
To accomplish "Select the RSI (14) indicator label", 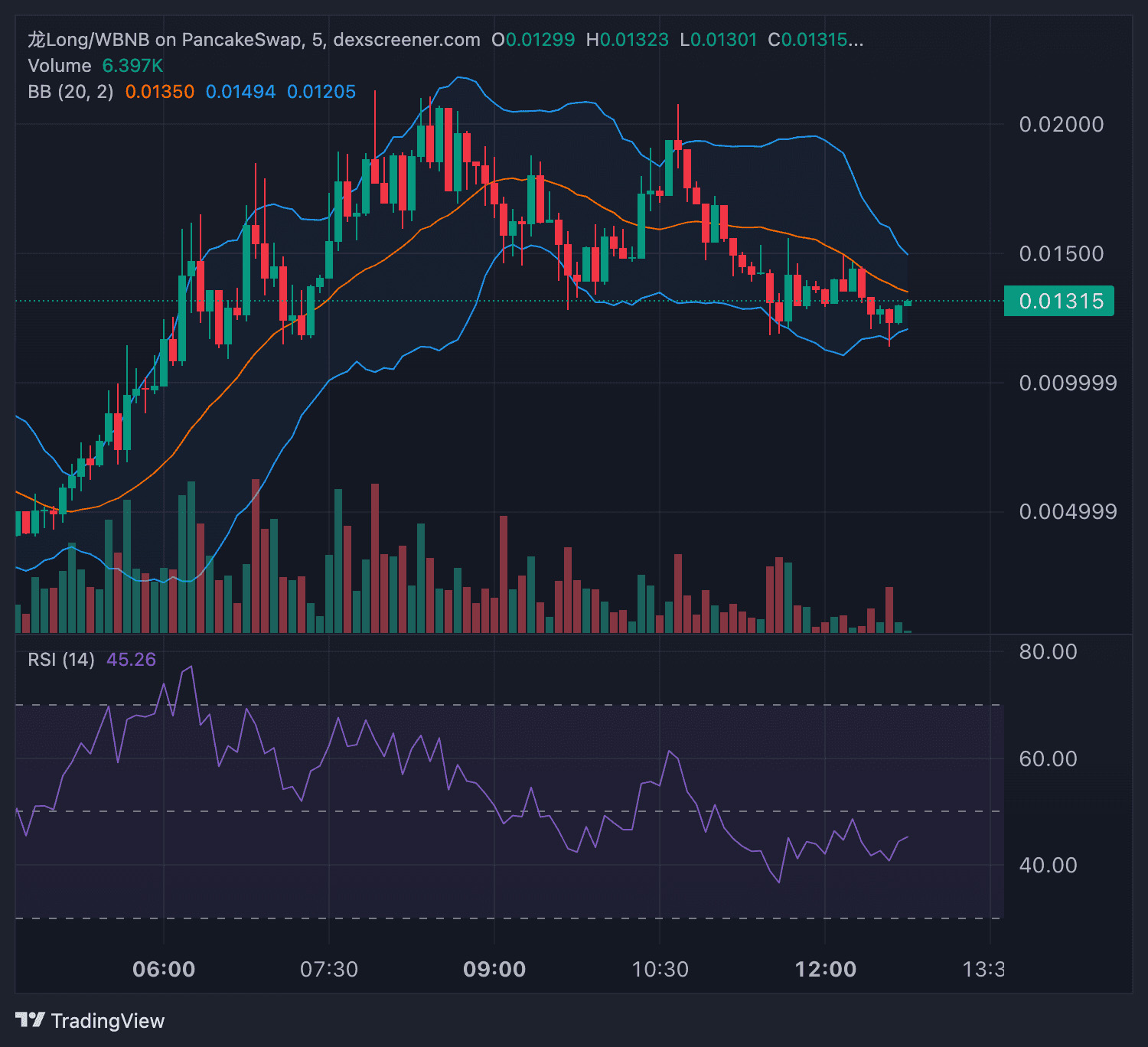I will (x=61, y=660).
